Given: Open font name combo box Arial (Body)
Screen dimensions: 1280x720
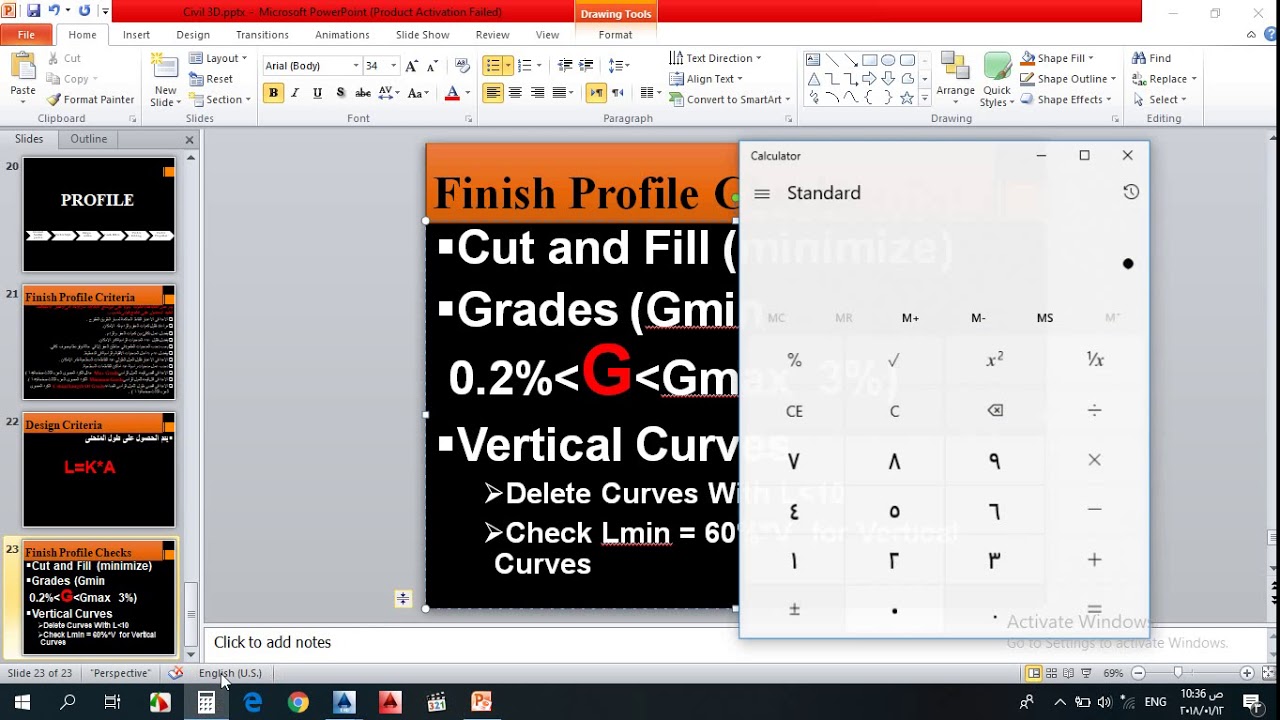Looking at the screenshot, I should click(x=311, y=66).
